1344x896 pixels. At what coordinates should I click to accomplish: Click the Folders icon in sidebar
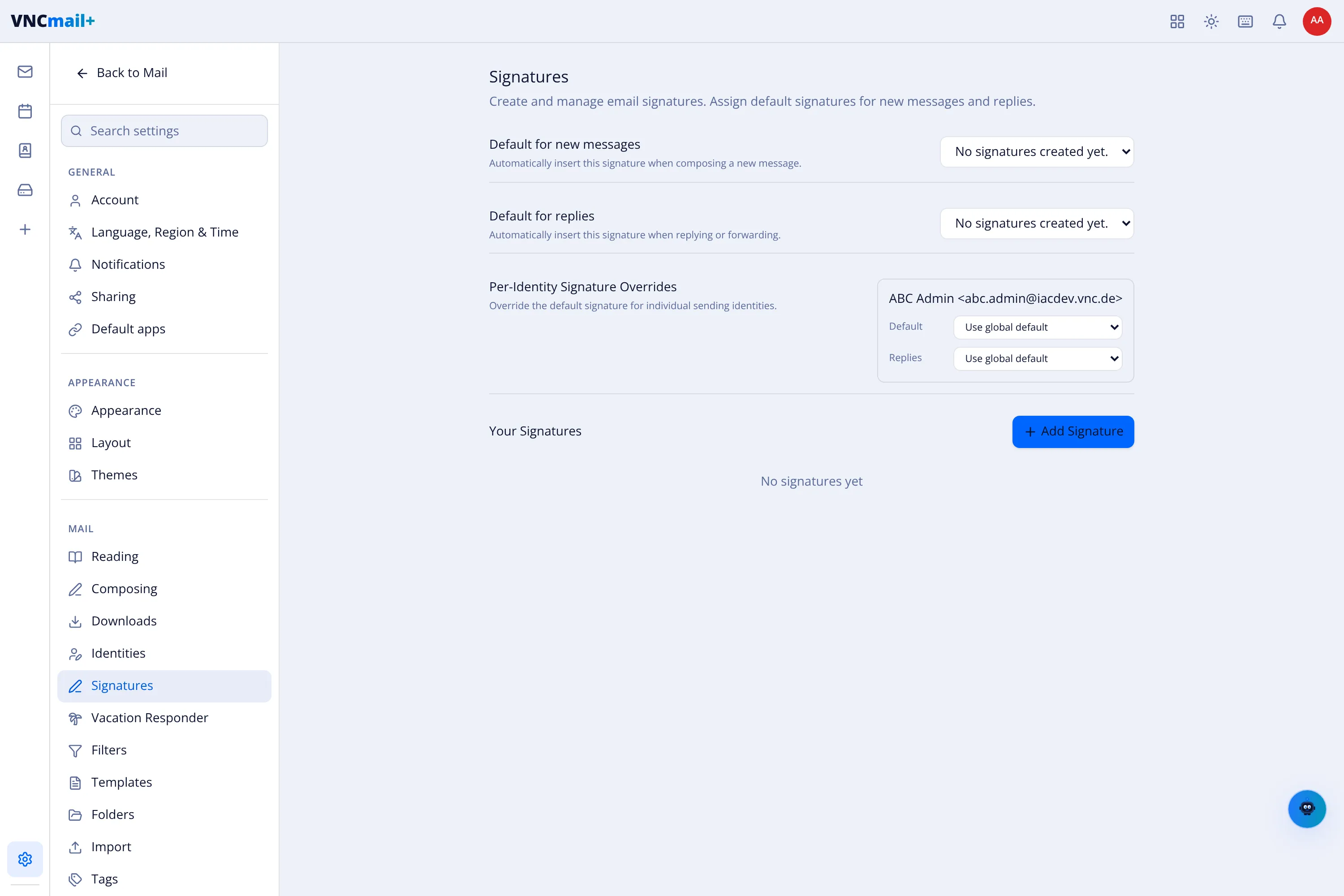pyautogui.click(x=75, y=815)
